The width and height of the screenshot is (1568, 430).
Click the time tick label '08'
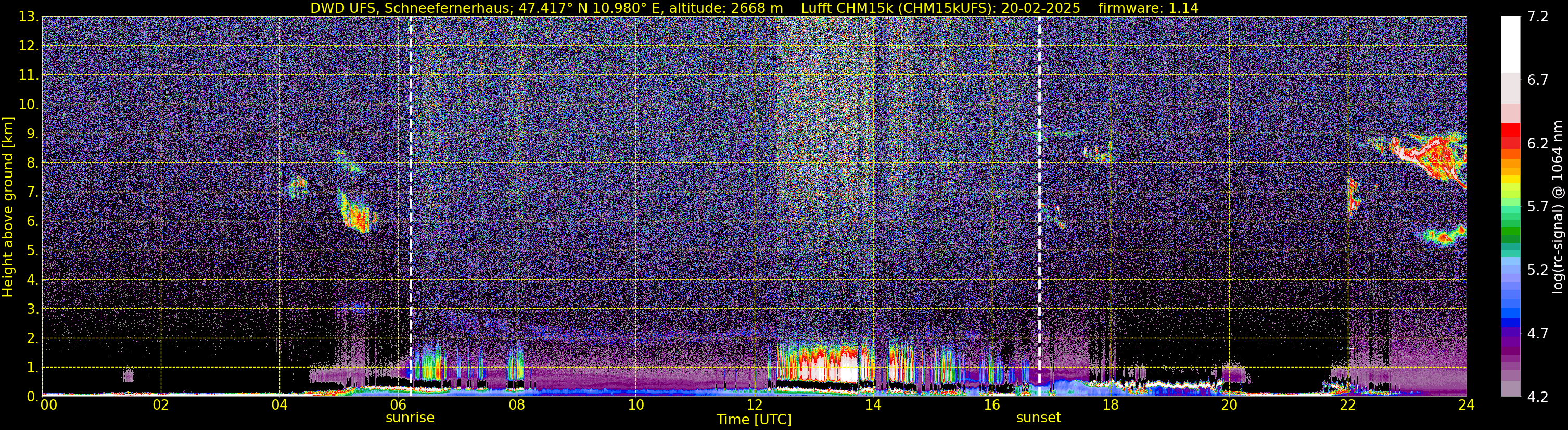click(x=517, y=405)
